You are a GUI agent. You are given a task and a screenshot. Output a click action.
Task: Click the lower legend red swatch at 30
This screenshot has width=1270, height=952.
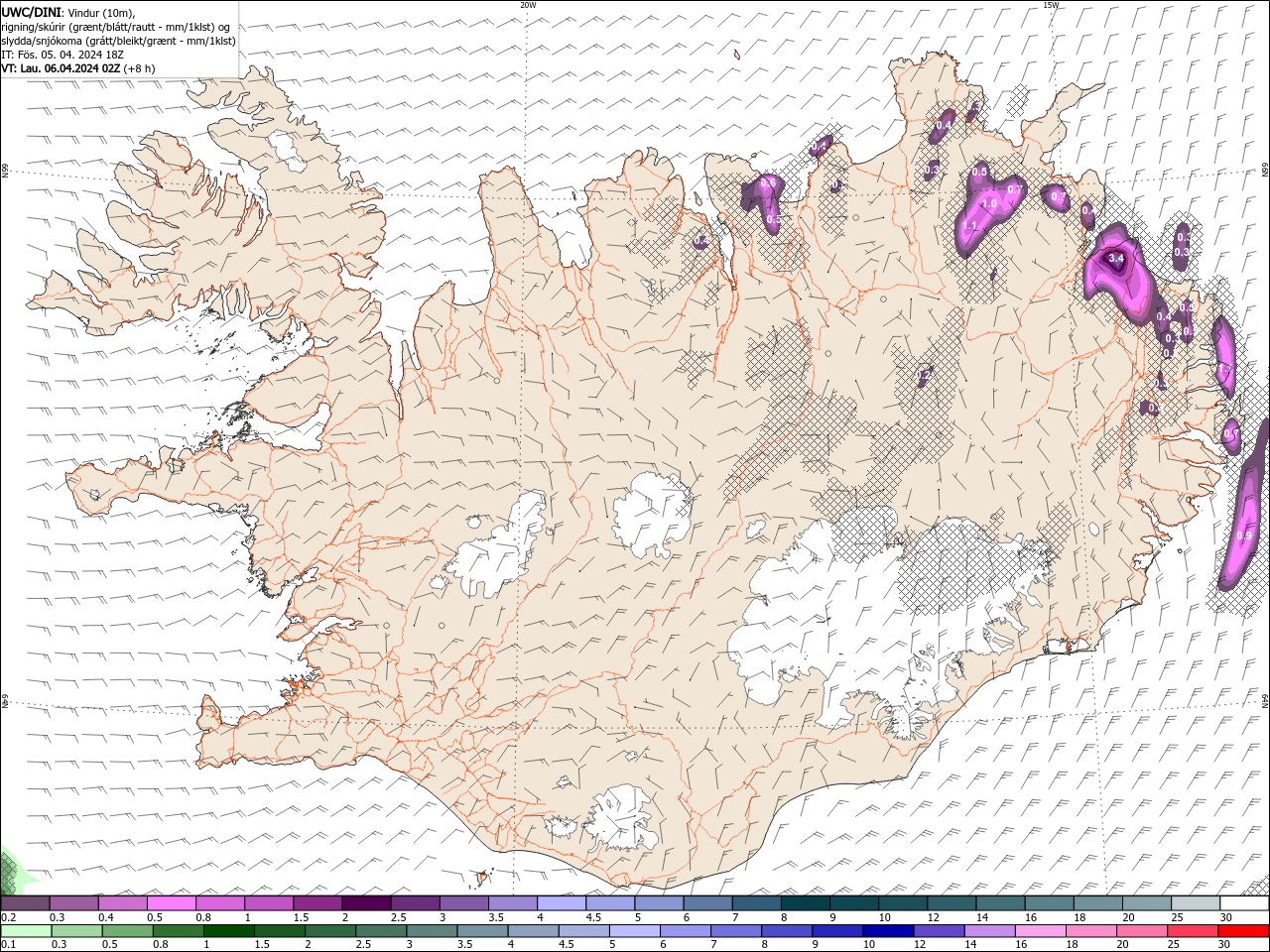(x=1243, y=931)
